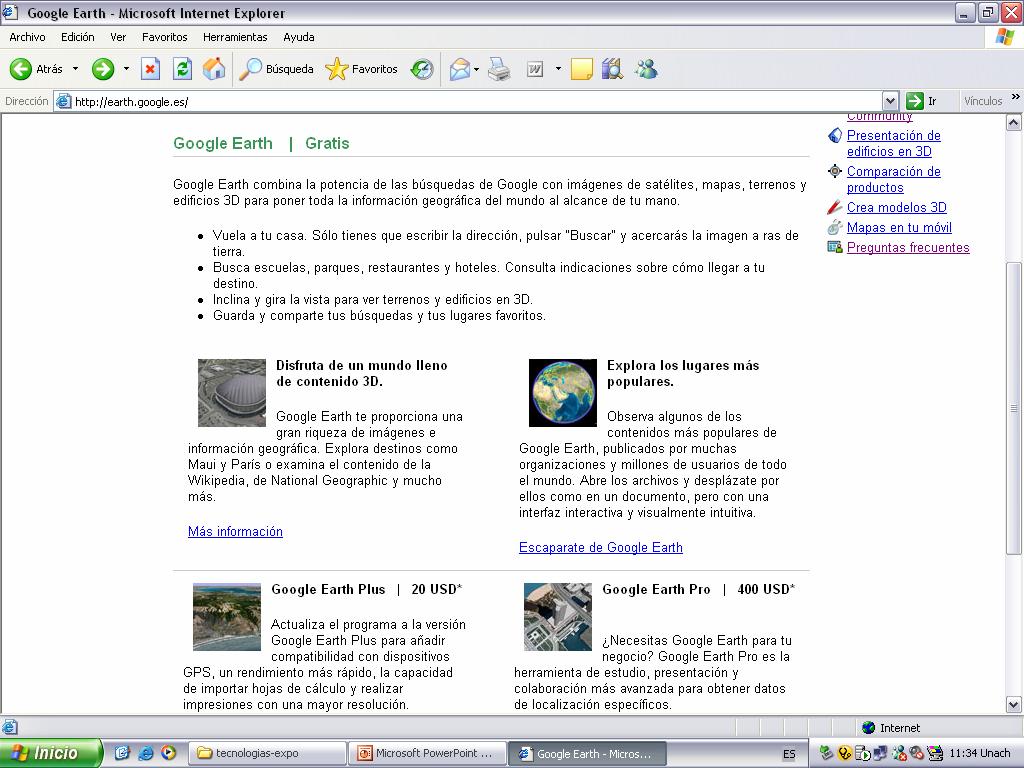Expand the Forward history dropdown arrow
The image size is (1024, 768).
pyautogui.click(x=126, y=69)
